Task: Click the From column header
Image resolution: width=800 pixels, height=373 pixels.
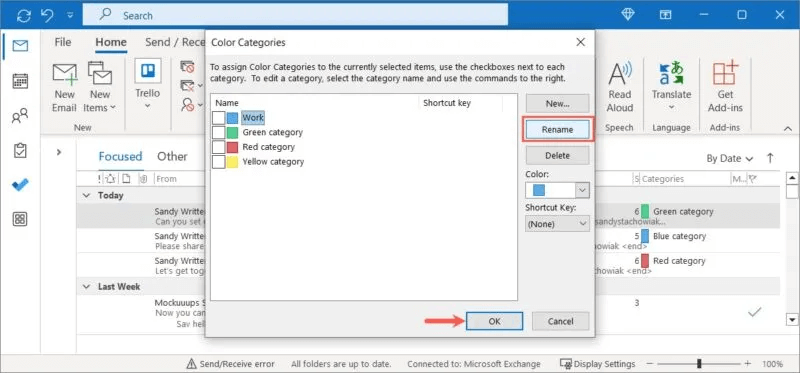Action: 166,179
